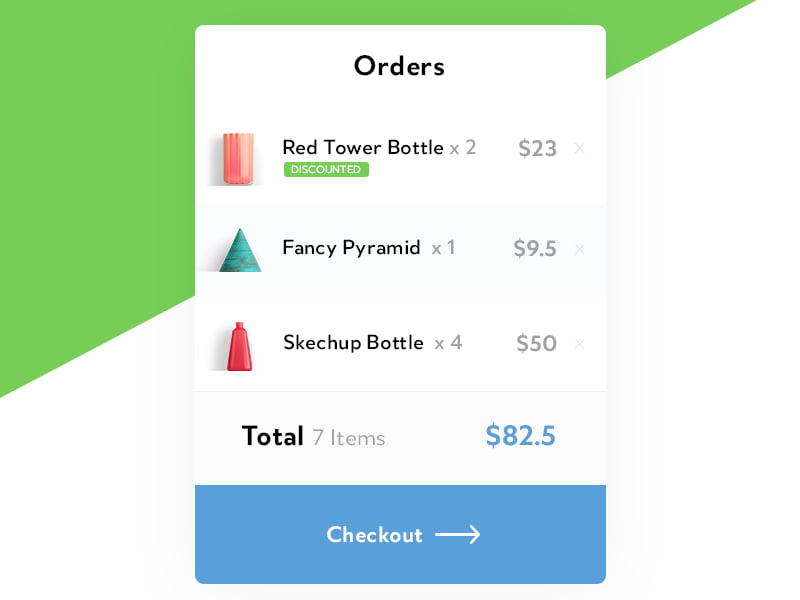Click the $9.5 Fancy Pyramid price
The image size is (800, 600).
coord(535,249)
